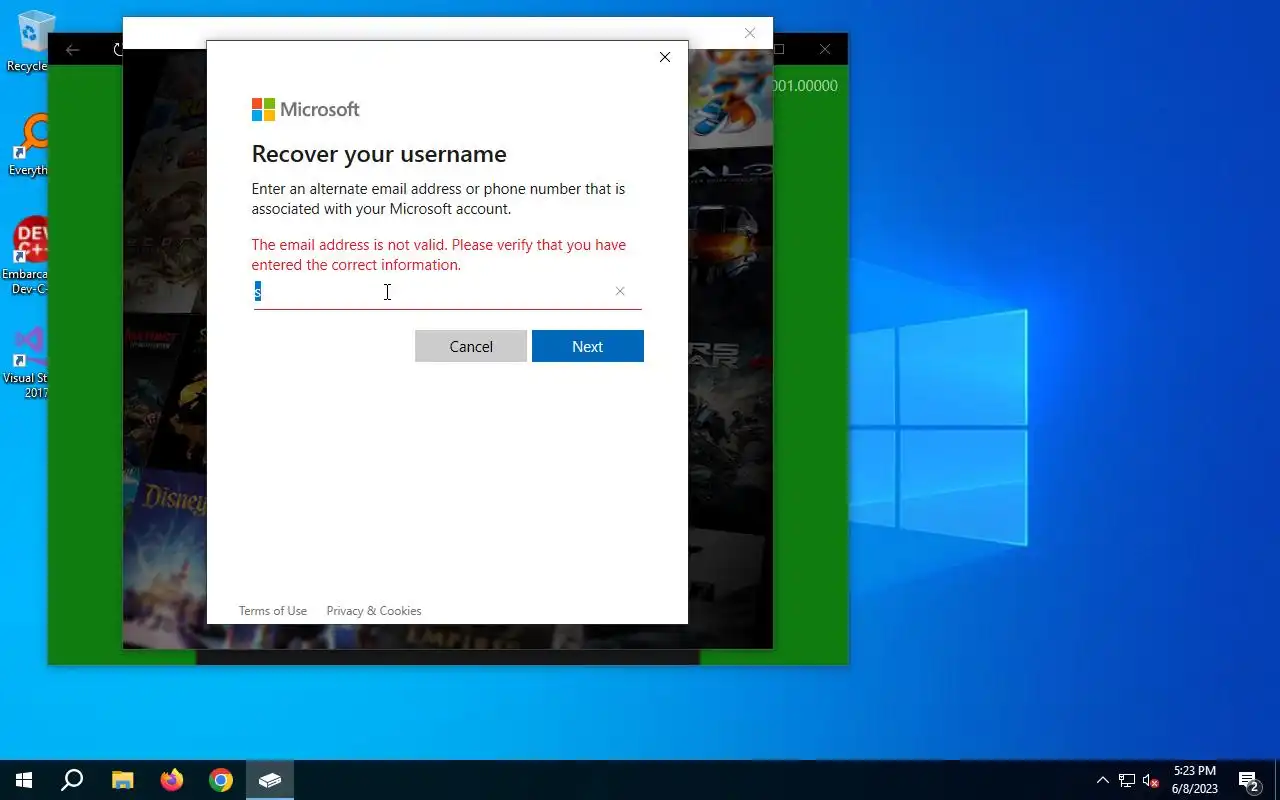This screenshot has width=1280, height=800.
Task: Click the Next button
Action: [587, 346]
